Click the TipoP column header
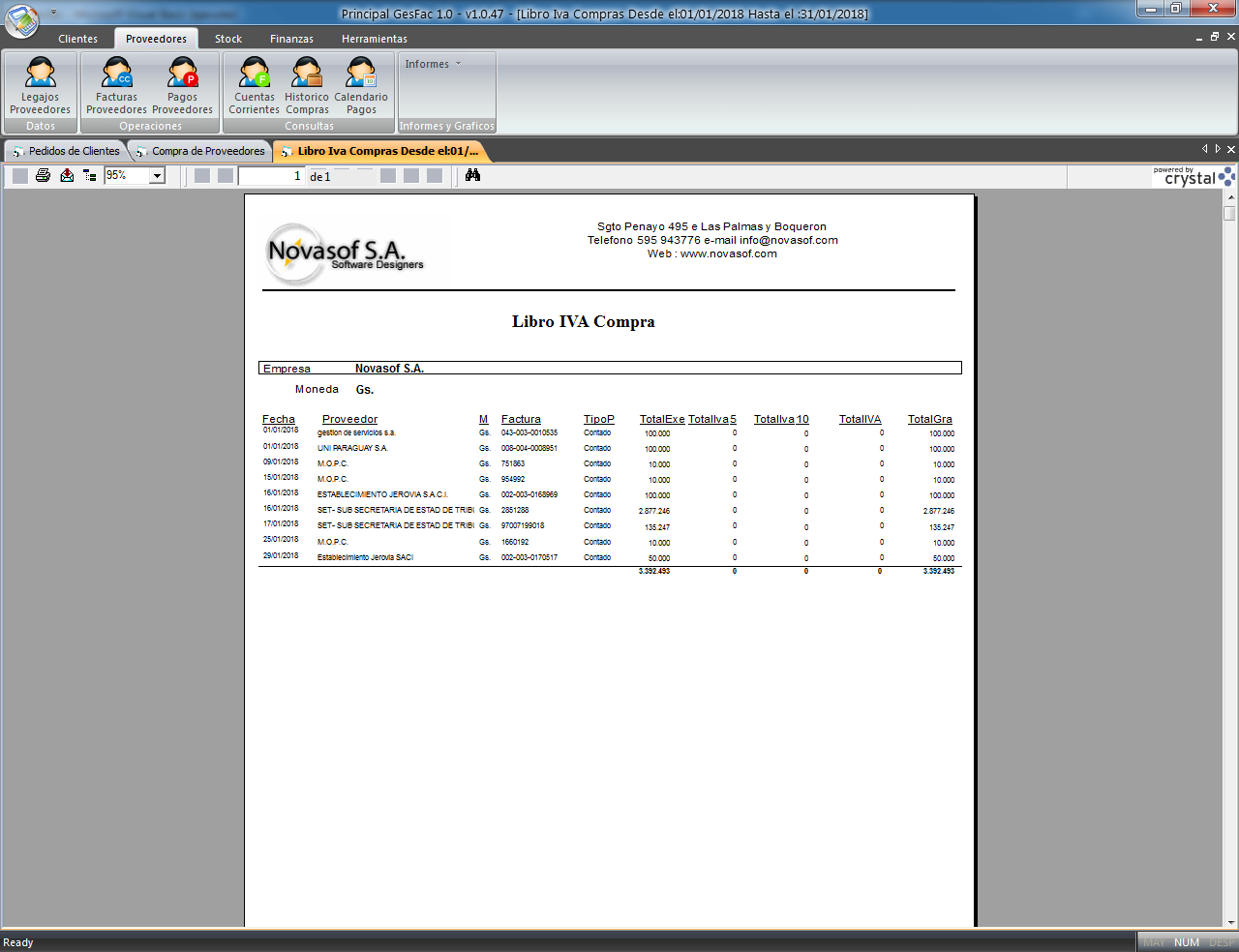 coord(599,419)
